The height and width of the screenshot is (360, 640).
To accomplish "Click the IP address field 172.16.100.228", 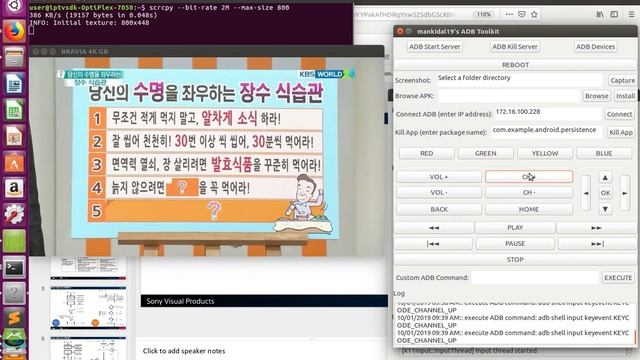I will point(547,114).
